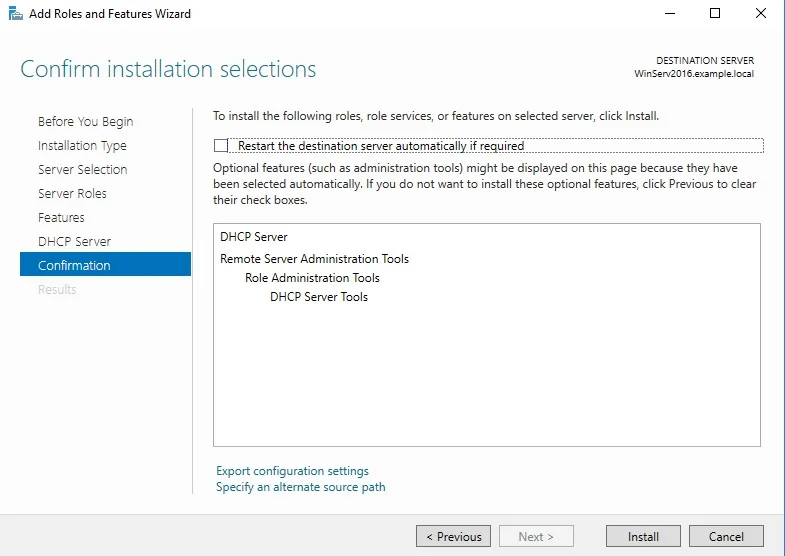Click Remote Server Administration Tools list entry
Image resolution: width=785 pixels, height=556 pixels.
point(314,259)
